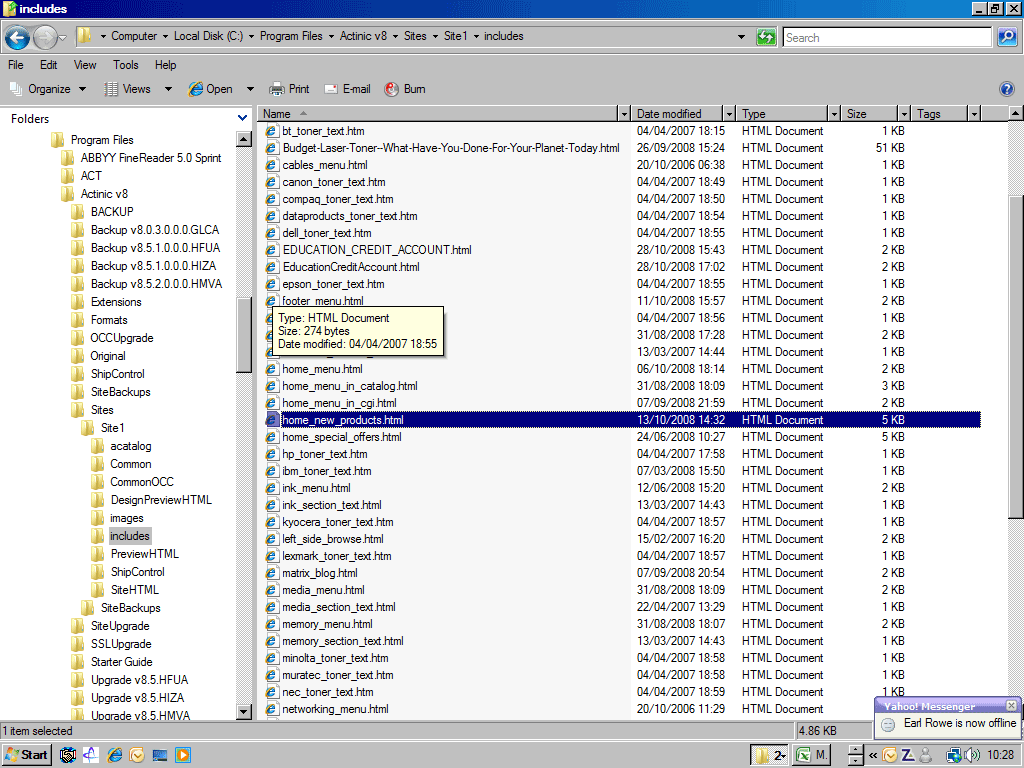Screen dimensions: 1024x768
Task: Click the Back navigation arrow
Action: click(x=17, y=38)
